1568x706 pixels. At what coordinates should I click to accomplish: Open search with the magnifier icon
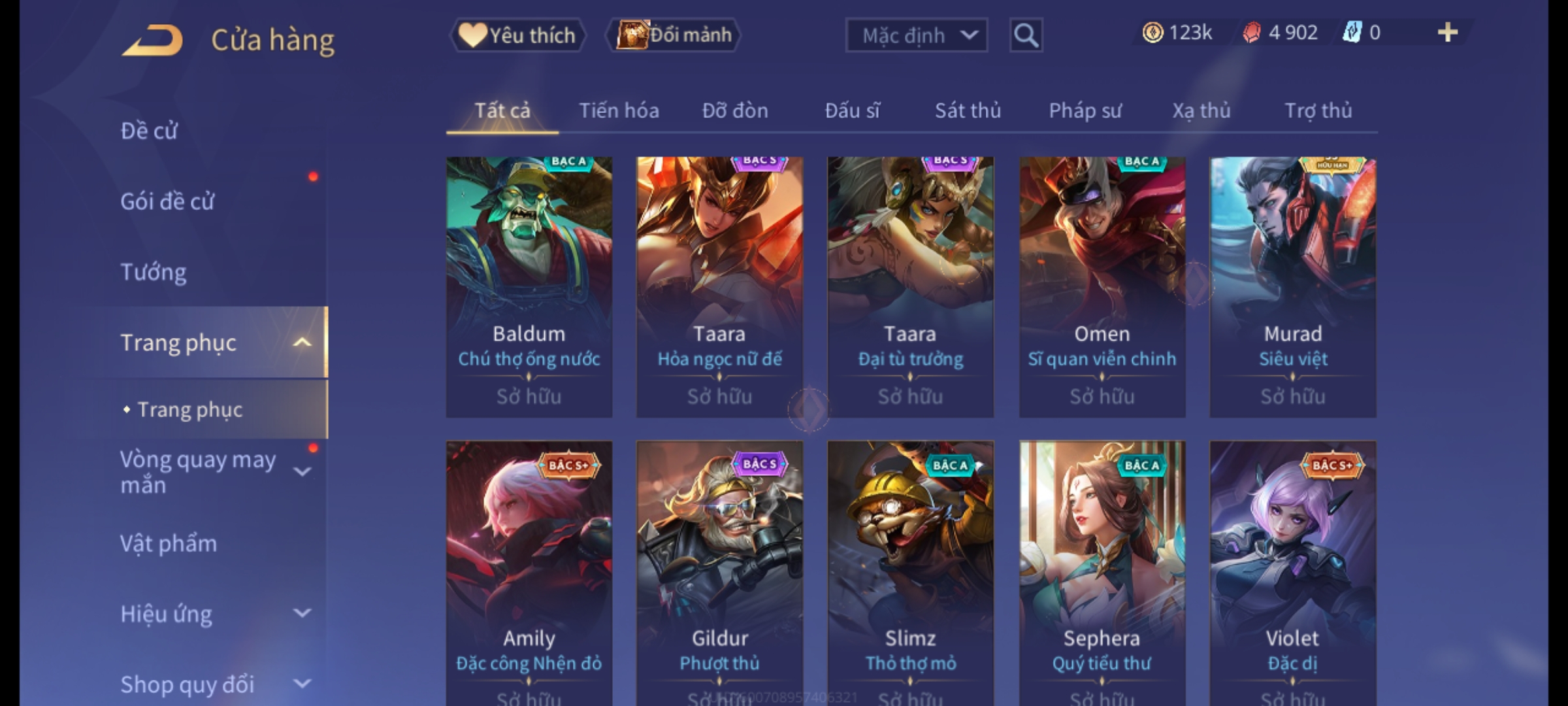[1026, 35]
